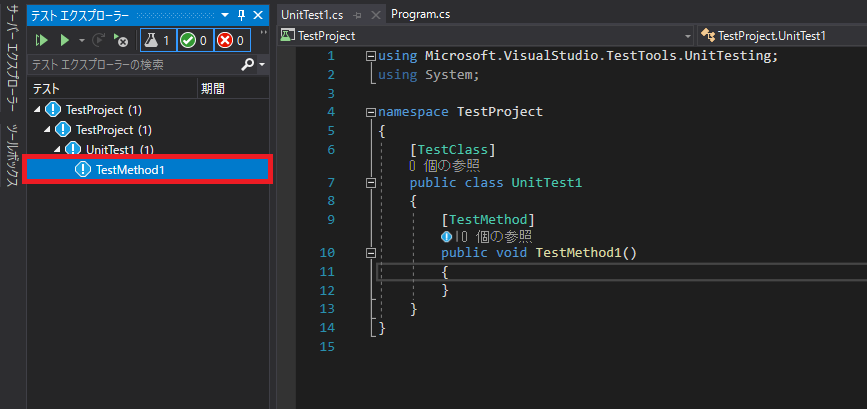Viewport: 867px width, 409px height.
Task: Click the Cancel test run icon
Action: (121, 40)
